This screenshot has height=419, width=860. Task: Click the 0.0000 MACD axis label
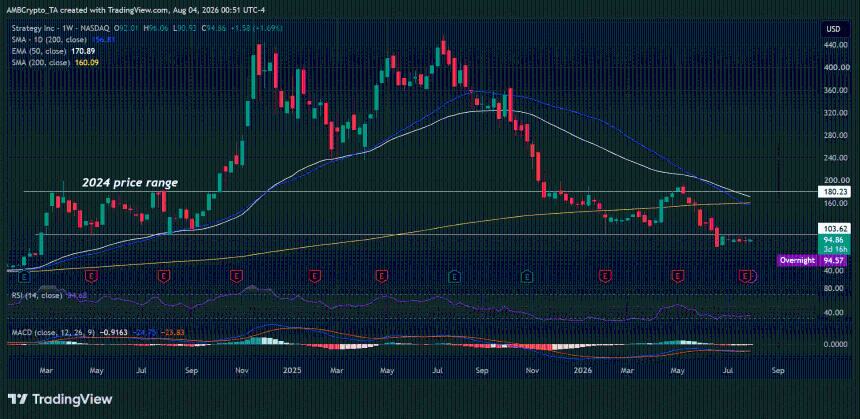pos(835,344)
